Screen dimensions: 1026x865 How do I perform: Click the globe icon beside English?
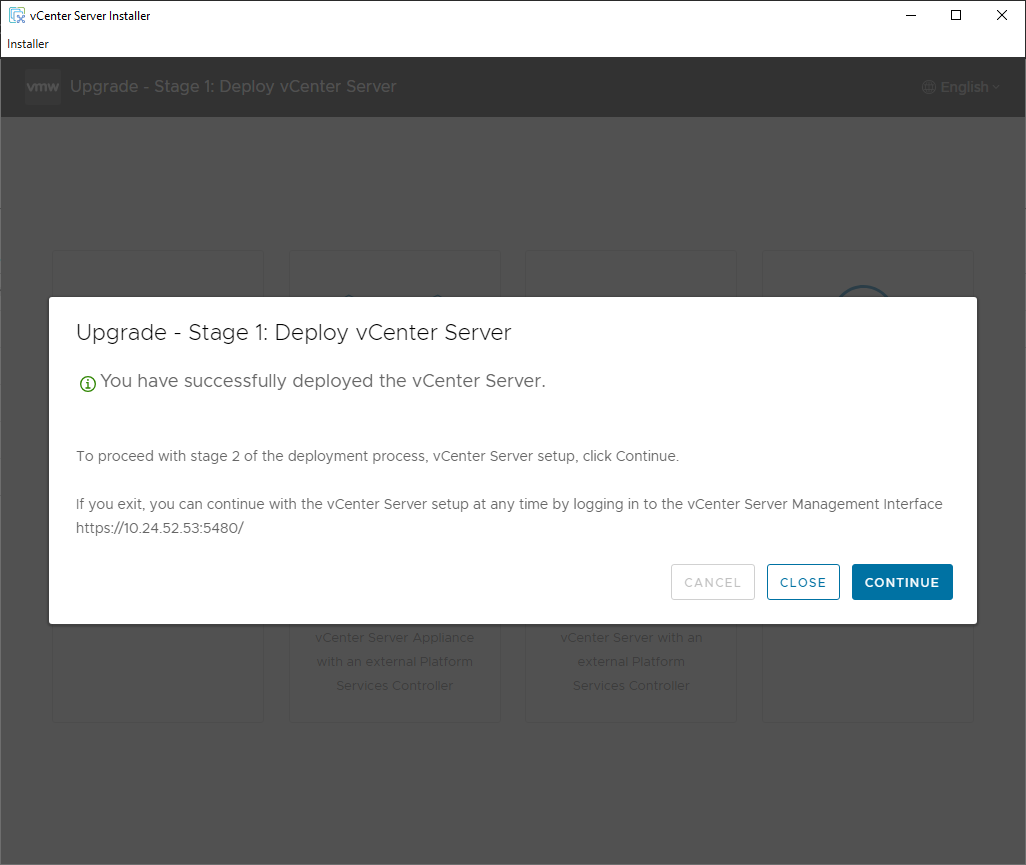pyautogui.click(x=929, y=87)
